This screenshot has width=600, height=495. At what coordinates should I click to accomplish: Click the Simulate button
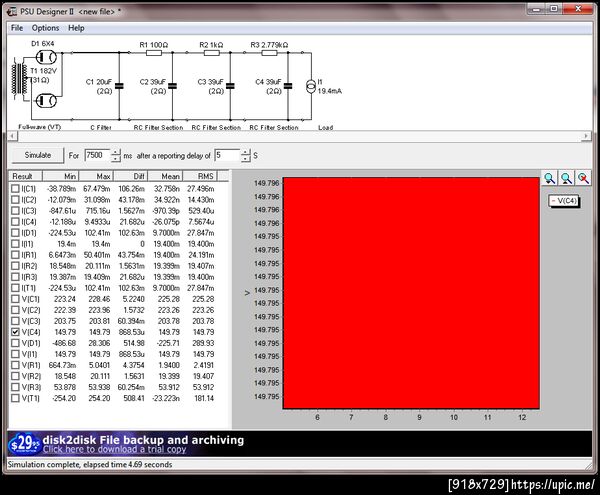coord(38,155)
